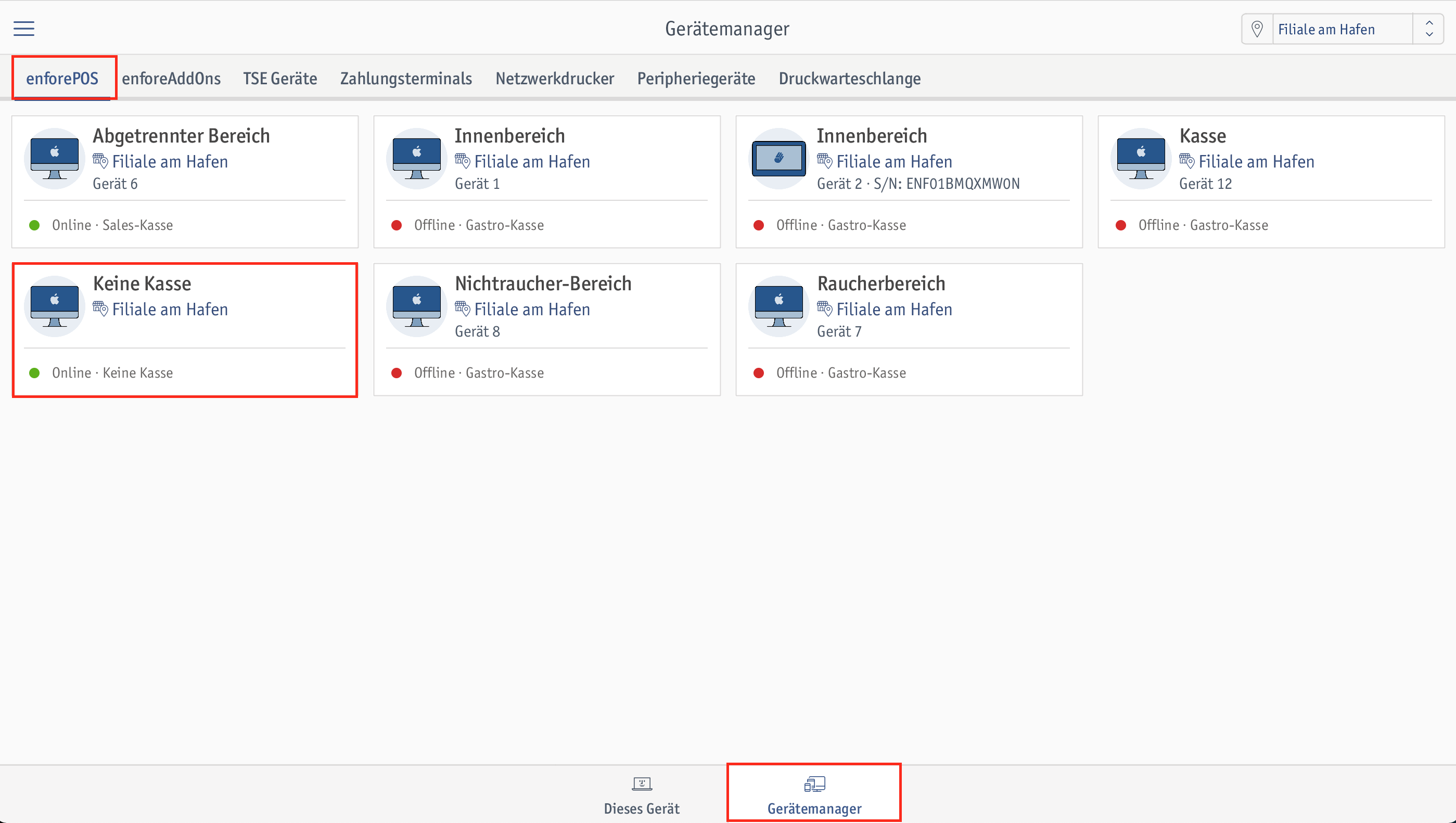
Task: Click the 'Gerät 7' label
Action: point(839,331)
